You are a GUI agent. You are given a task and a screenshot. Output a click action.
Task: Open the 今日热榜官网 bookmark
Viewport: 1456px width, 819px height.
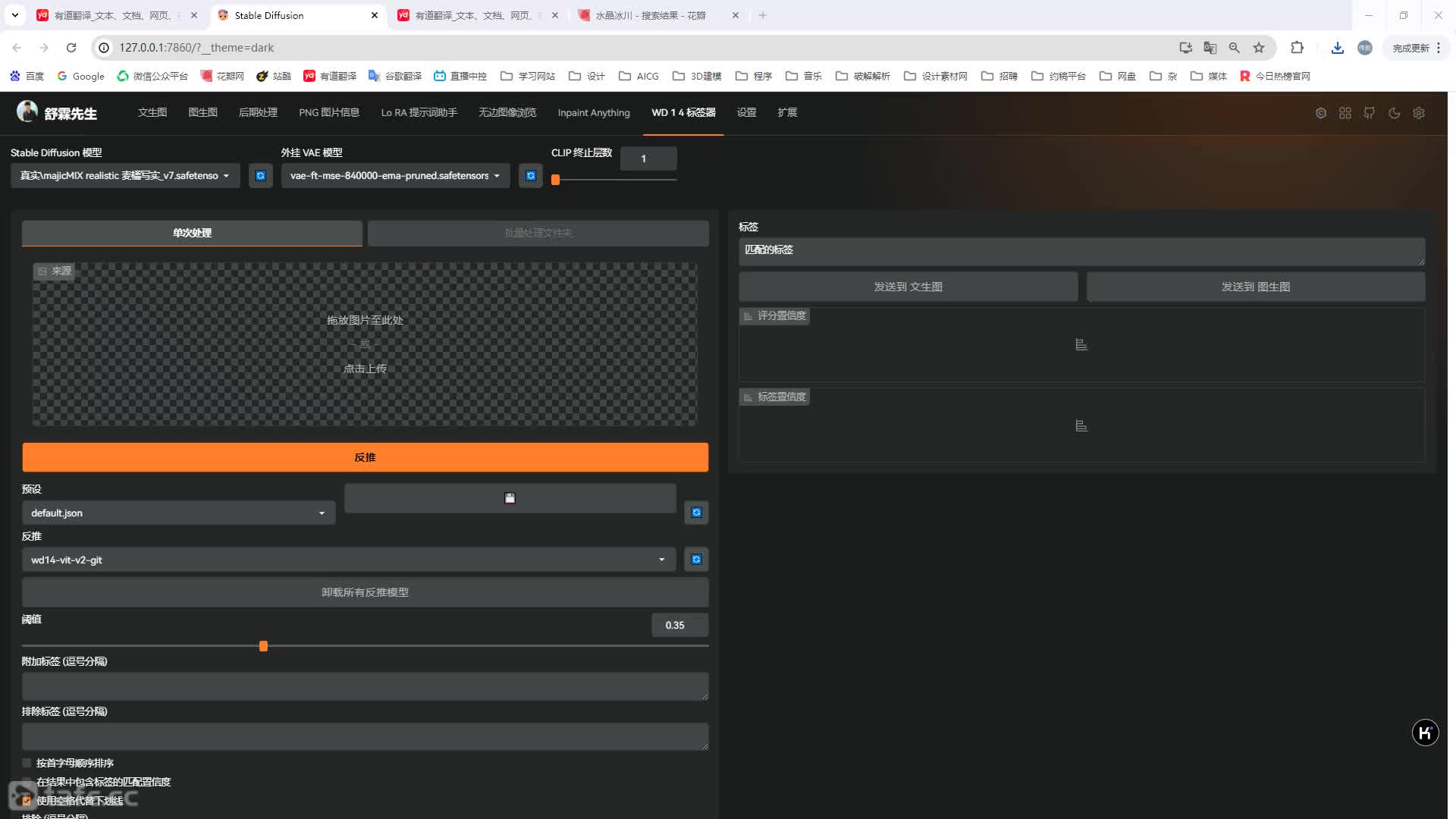coord(1275,76)
